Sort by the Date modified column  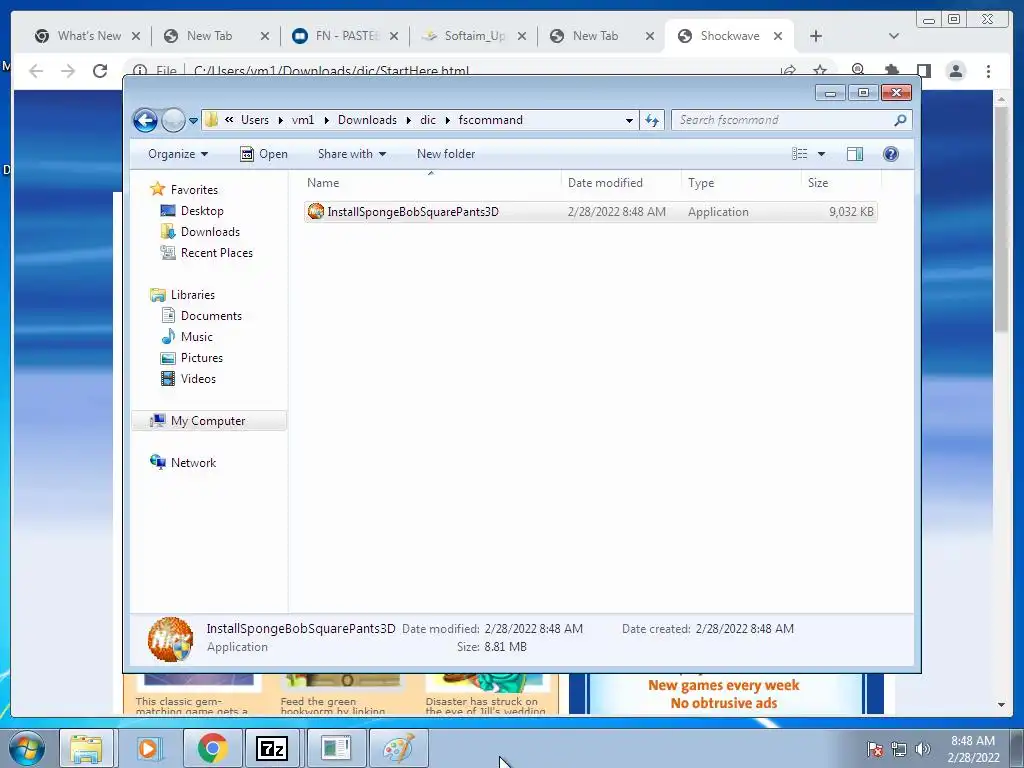click(621, 183)
